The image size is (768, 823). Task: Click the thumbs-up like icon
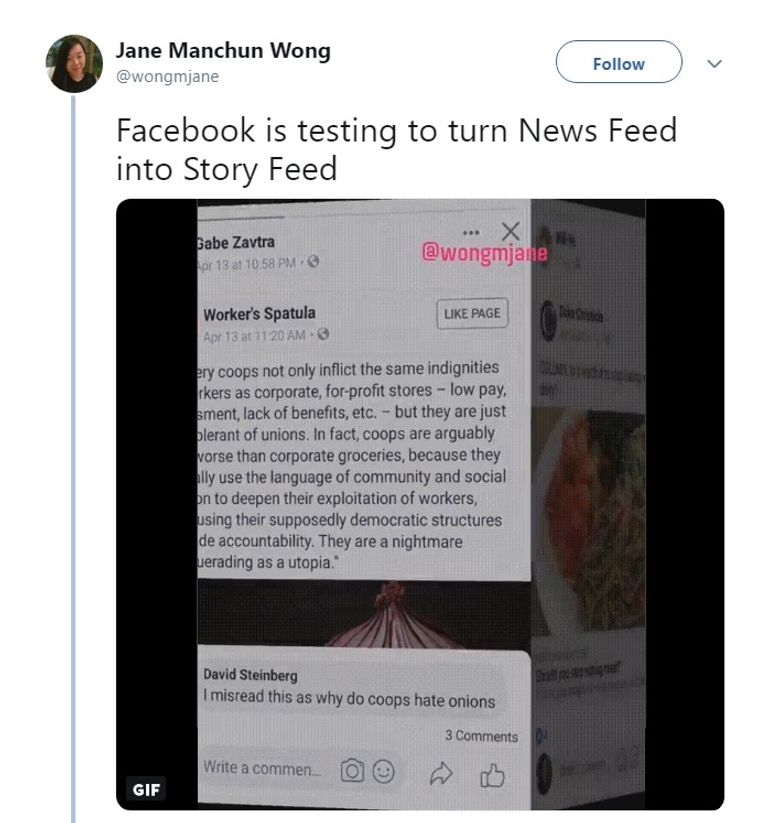(491, 771)
